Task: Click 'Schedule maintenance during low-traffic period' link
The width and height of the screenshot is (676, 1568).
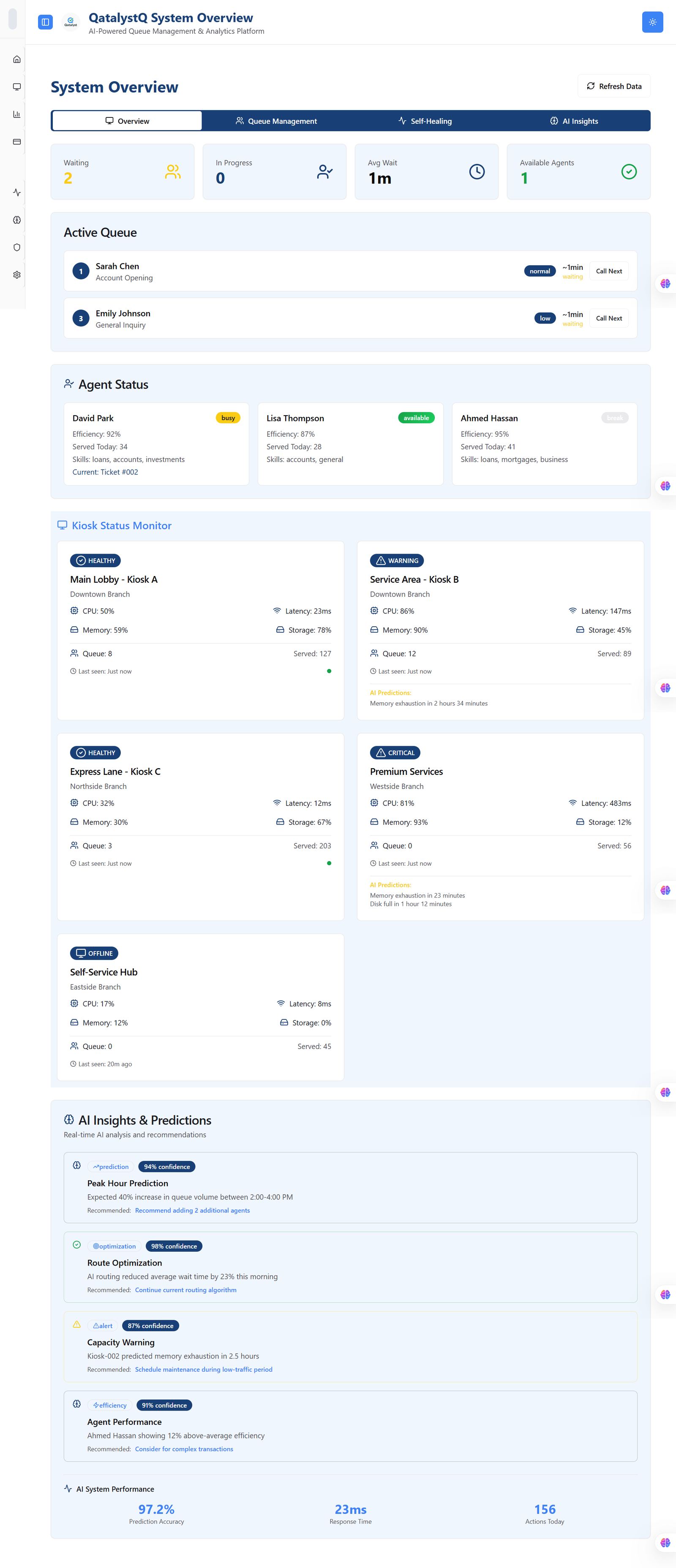Action: [x=203, y=1369]
